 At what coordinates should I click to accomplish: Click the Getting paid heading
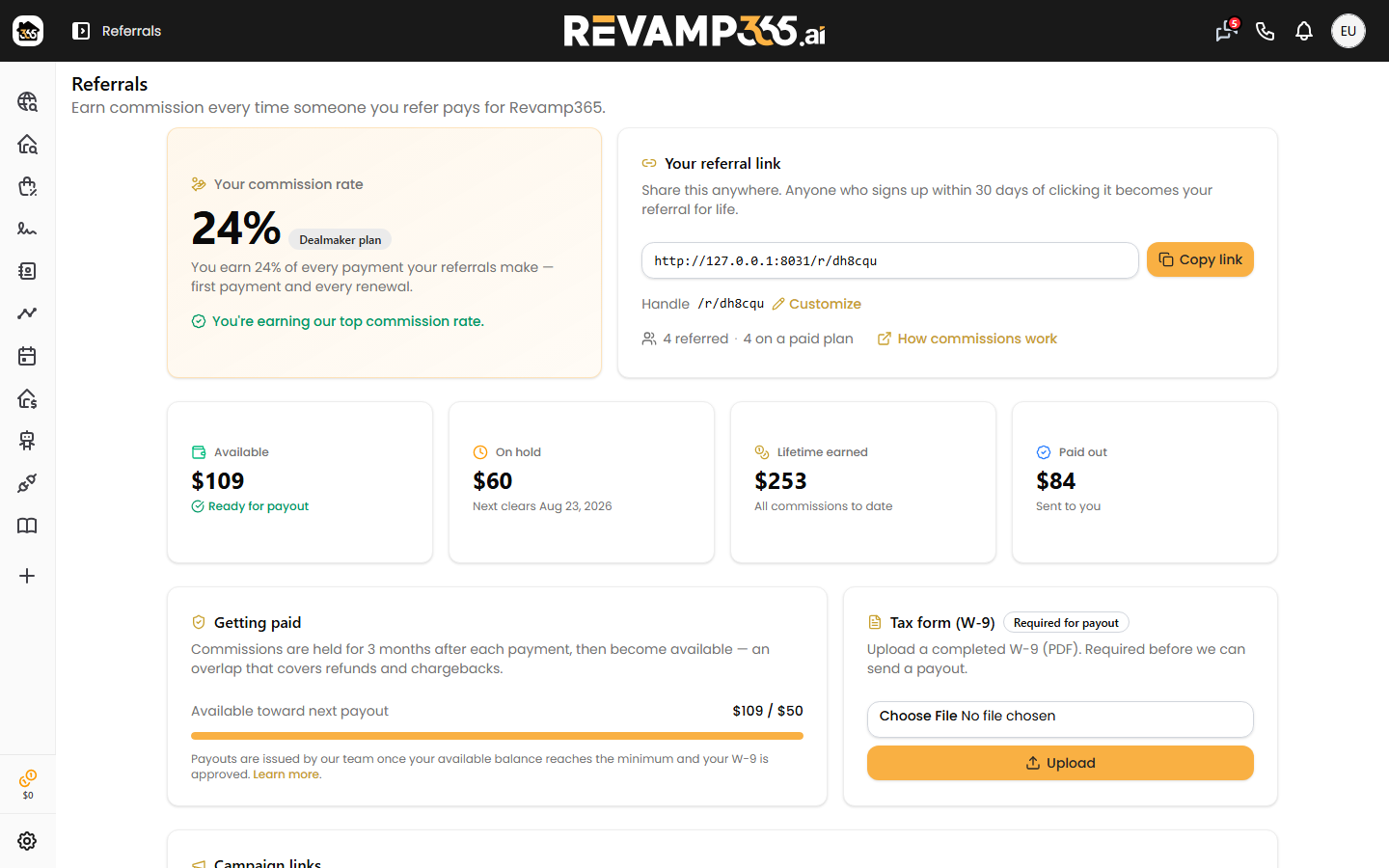pos(258,623)
